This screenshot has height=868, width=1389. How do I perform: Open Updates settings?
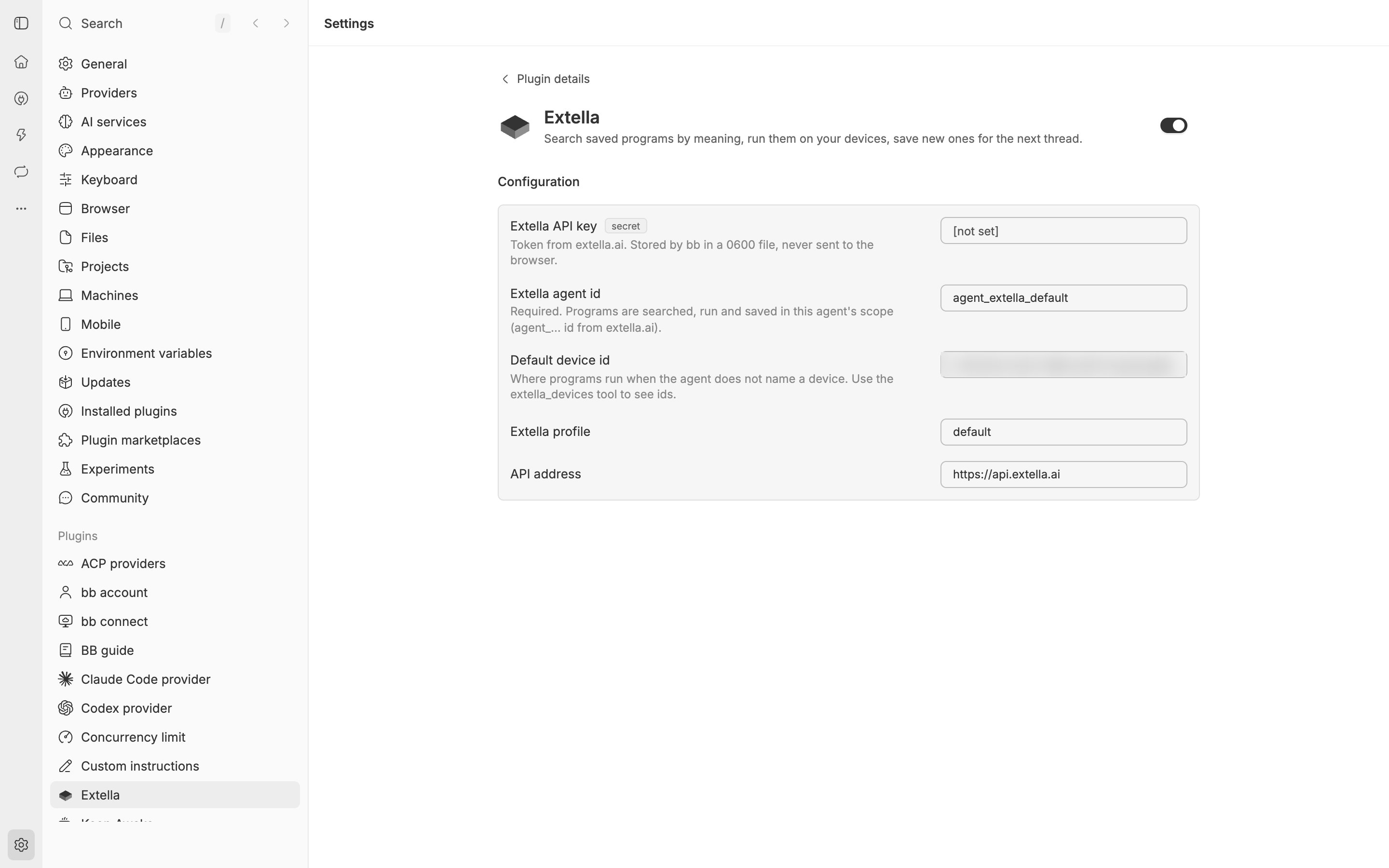(175, 382)
